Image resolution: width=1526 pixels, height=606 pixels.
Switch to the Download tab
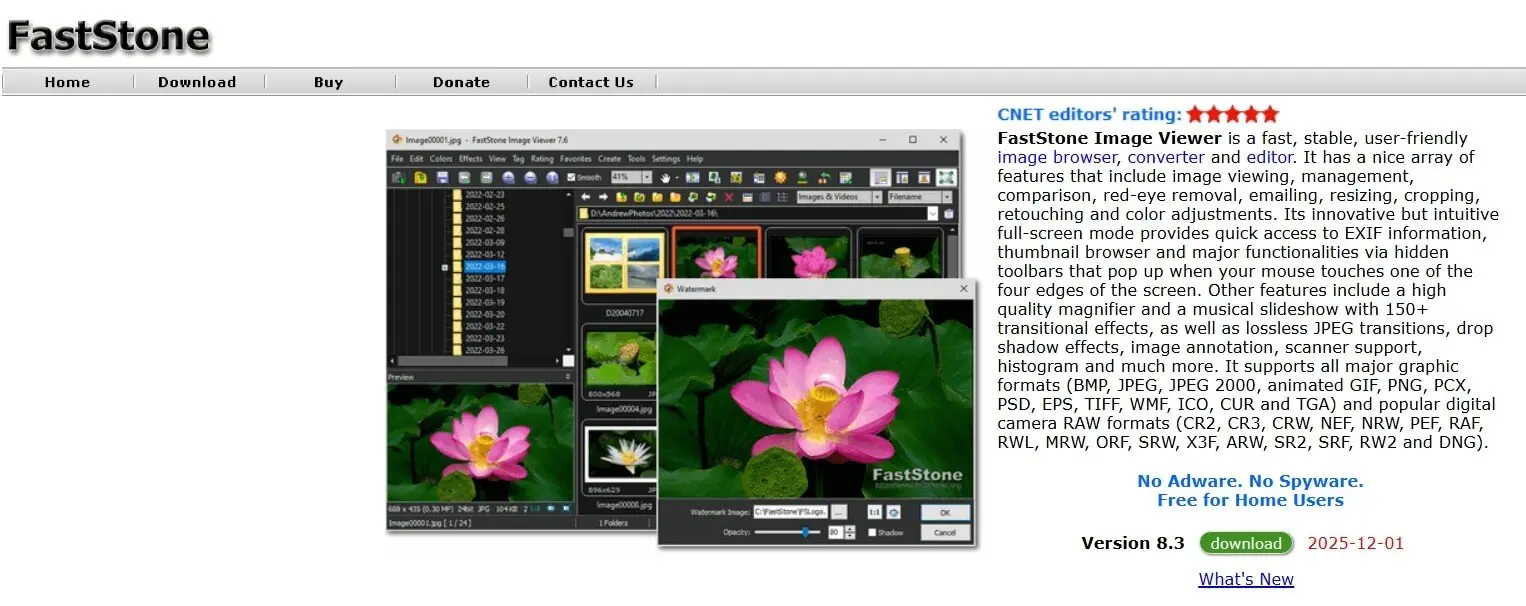[196, 82]
